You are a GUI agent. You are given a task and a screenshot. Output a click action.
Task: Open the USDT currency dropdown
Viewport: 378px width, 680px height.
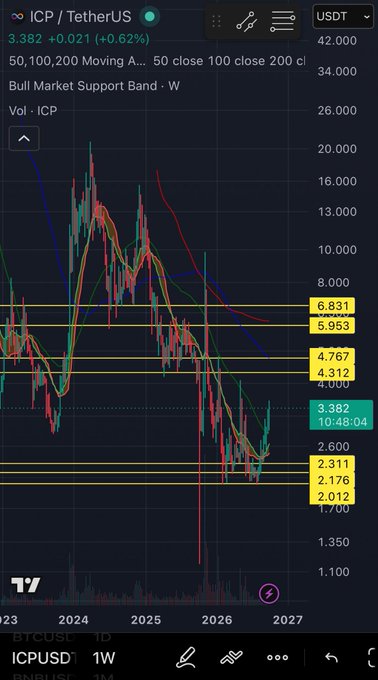[x=343, y=17]
